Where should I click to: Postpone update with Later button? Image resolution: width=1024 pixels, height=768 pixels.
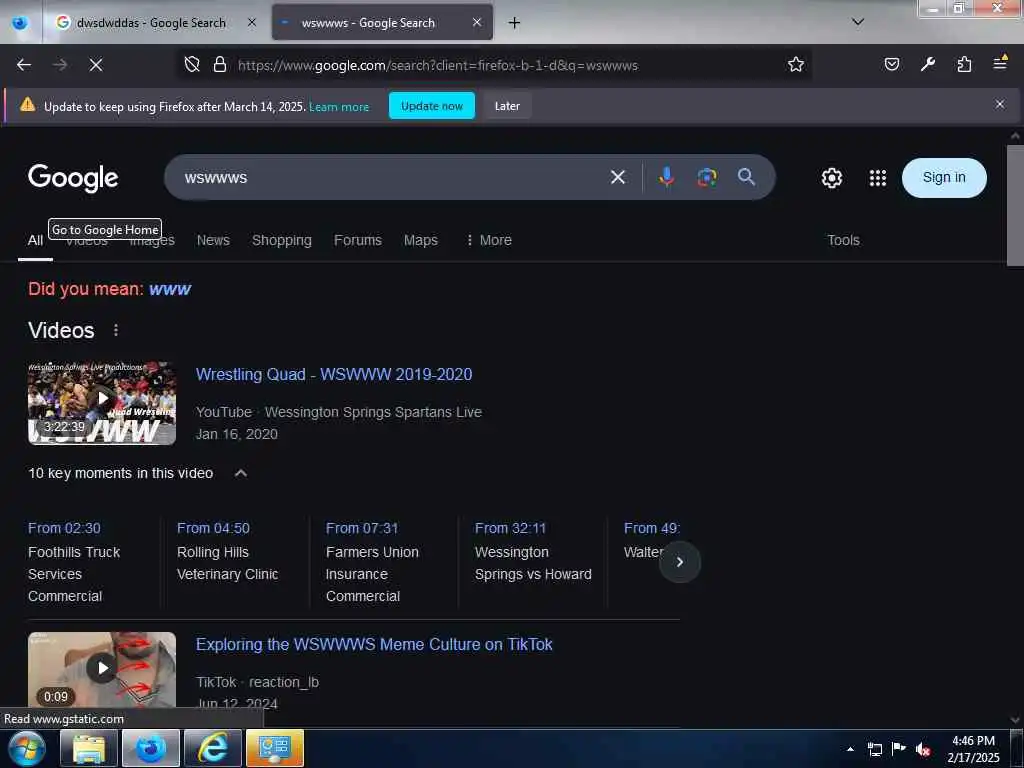click(507, 106)
